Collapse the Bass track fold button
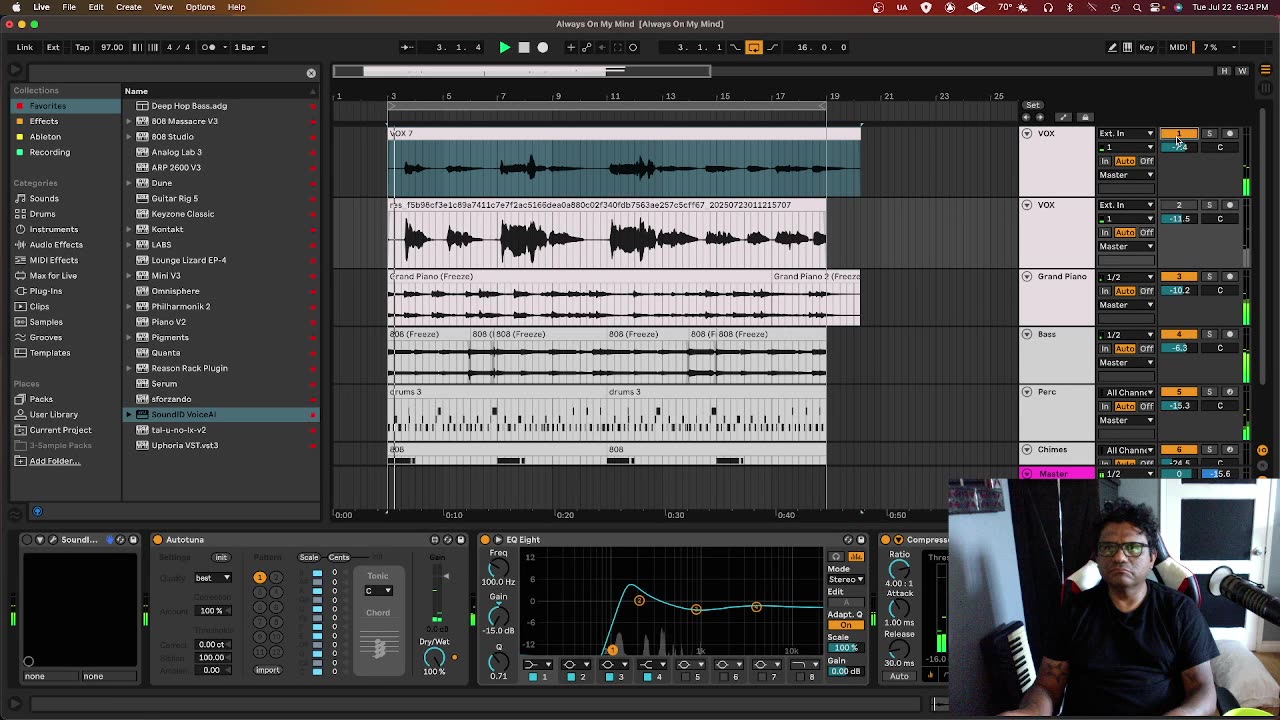 [x=1026, y=334]
